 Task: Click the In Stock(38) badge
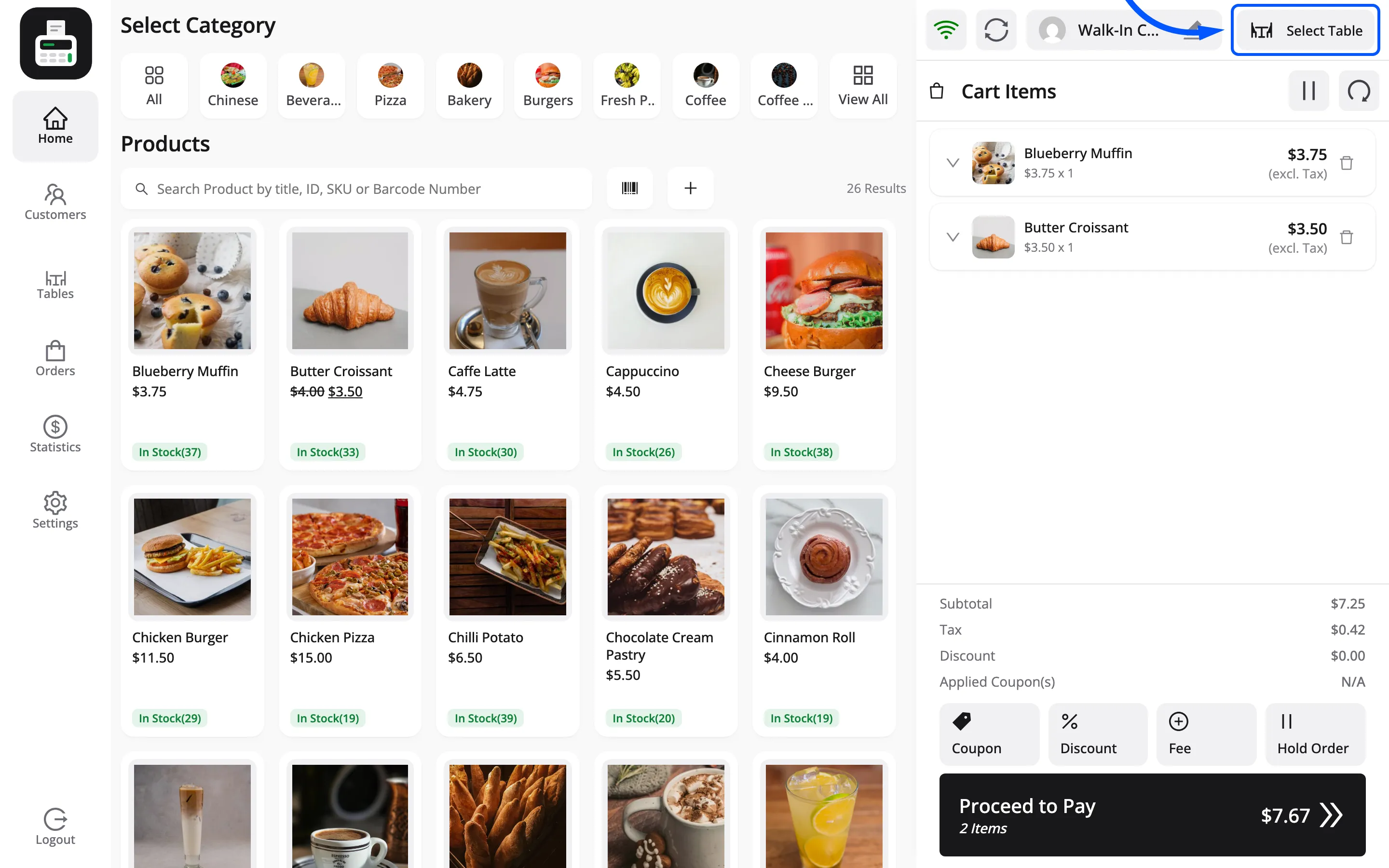(801, 452)
